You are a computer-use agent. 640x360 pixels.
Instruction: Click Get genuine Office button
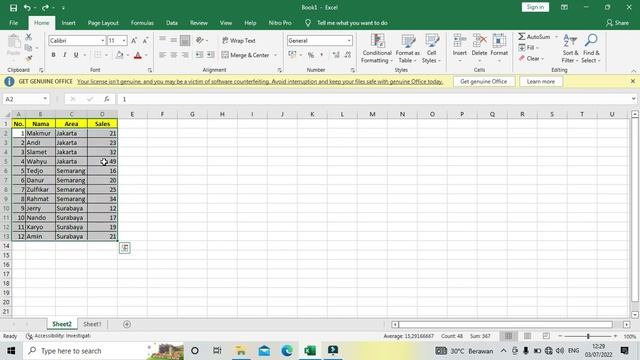click(484, 82)
